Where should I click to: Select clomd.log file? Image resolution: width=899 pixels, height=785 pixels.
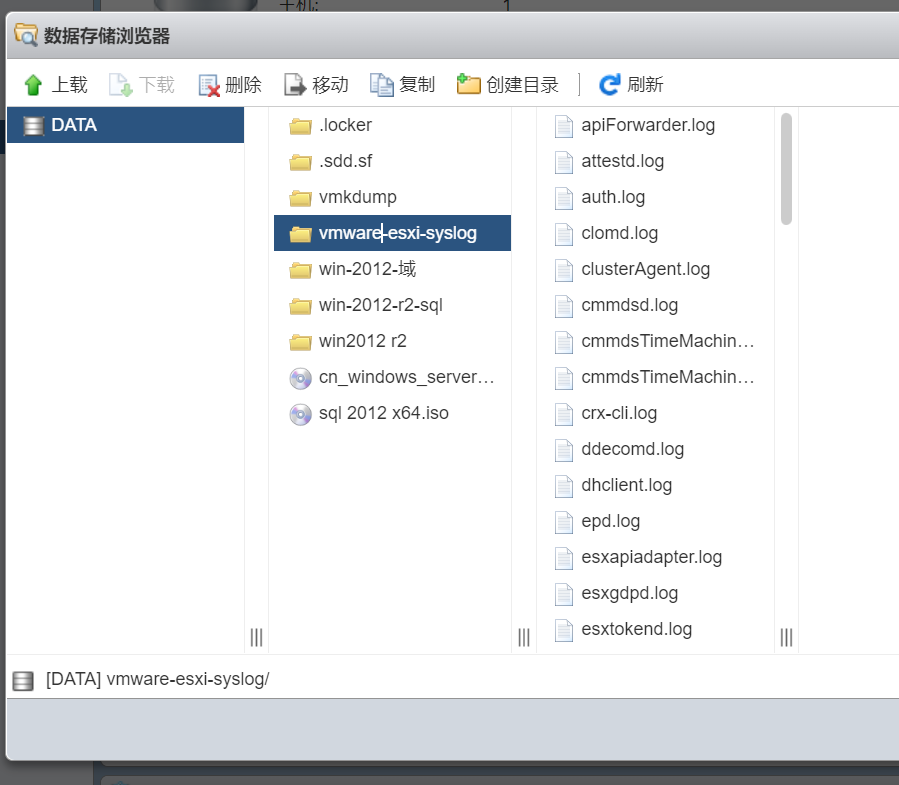656,233
